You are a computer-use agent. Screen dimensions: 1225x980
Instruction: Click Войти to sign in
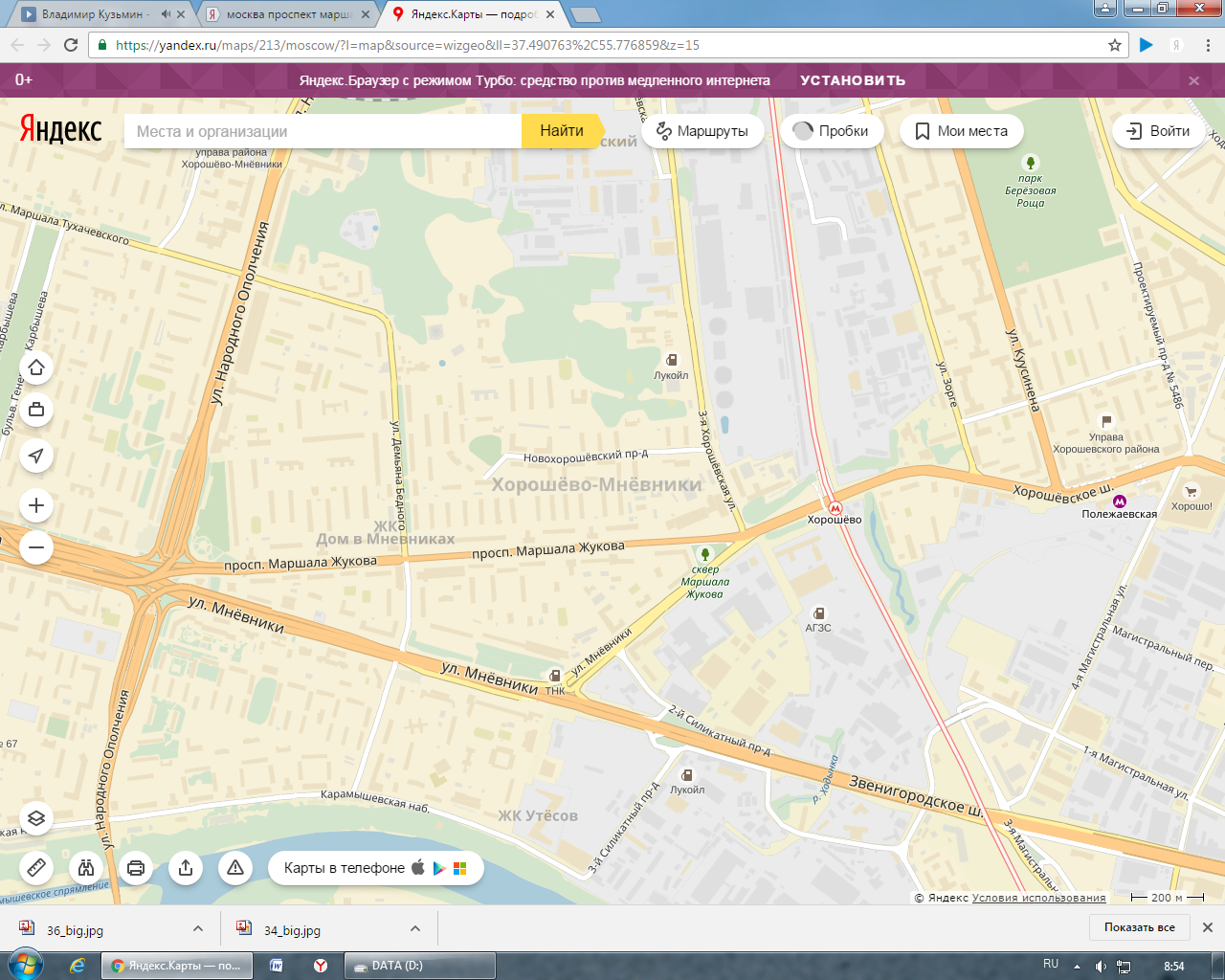[1158, 131]
